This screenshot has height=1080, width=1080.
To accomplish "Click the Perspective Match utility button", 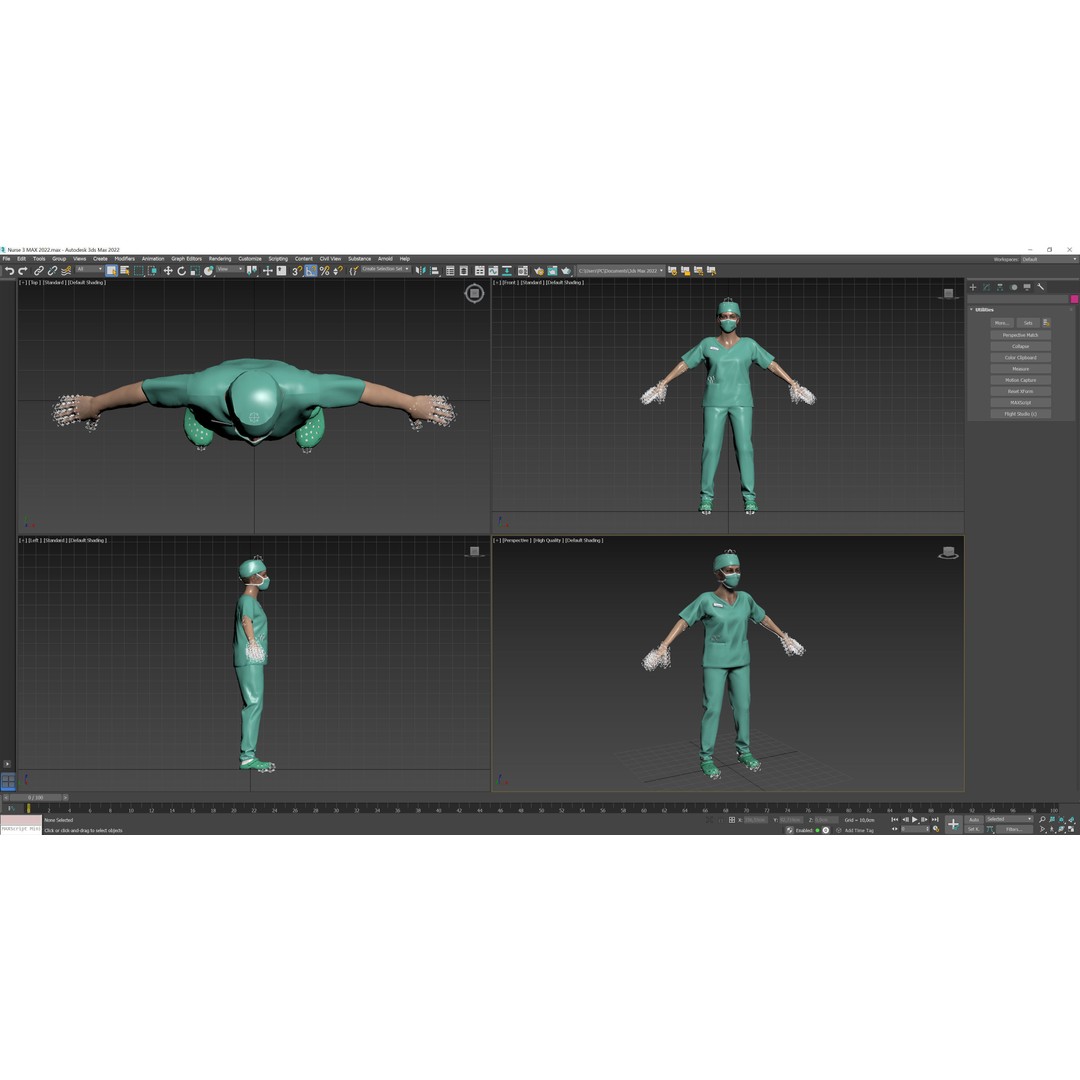I will tap(1021, 335).
